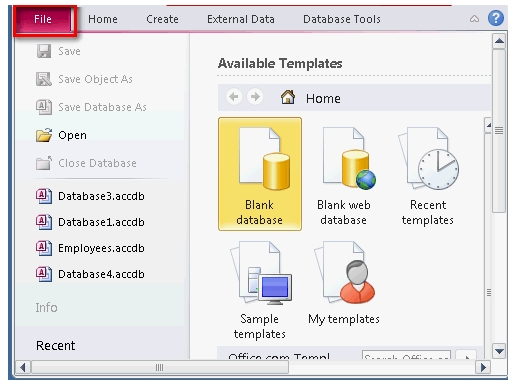Image resolution: width=514 pixels, height=387 pixels.
Task: Open the Recent section
Action: pos(55,346)
